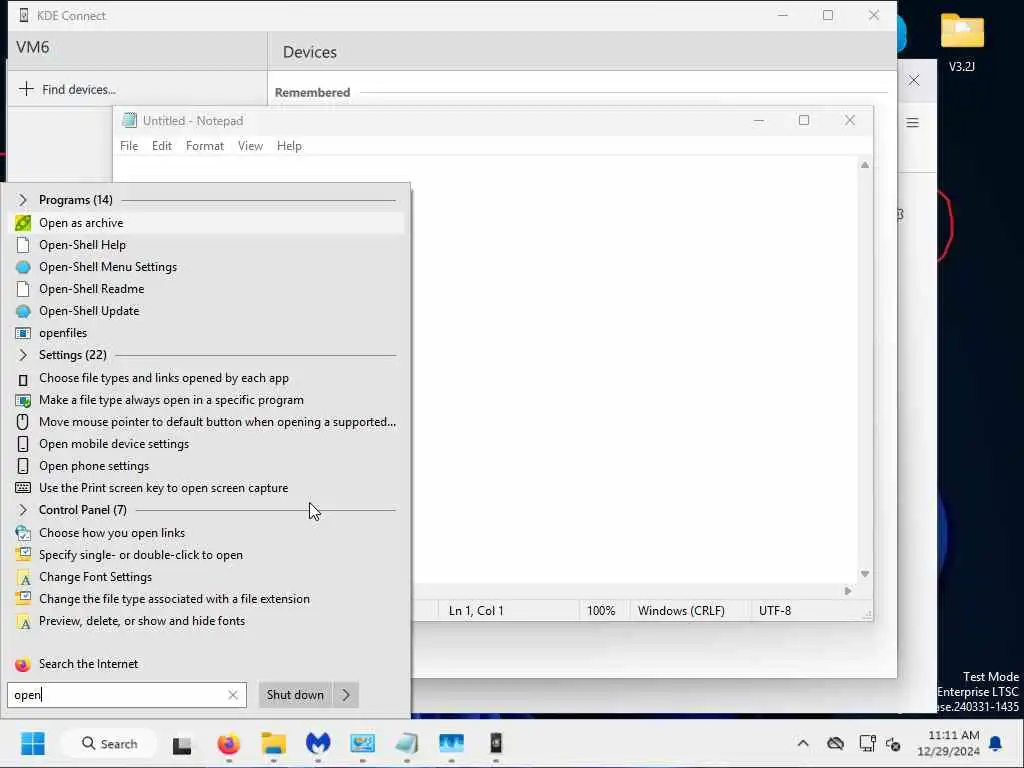This screenshot has height=768, width=1024.
Task: Open phone settings result
Action: tap(208, 466)
